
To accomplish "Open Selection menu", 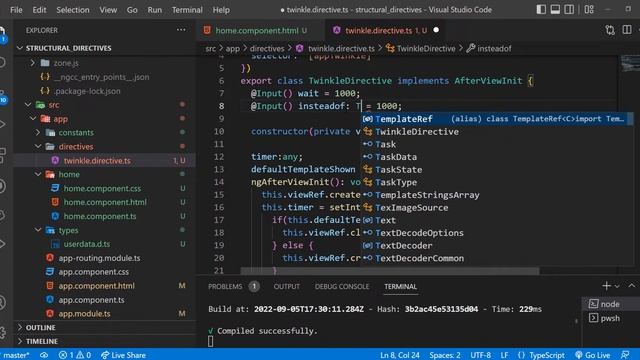I will [73, 10].
